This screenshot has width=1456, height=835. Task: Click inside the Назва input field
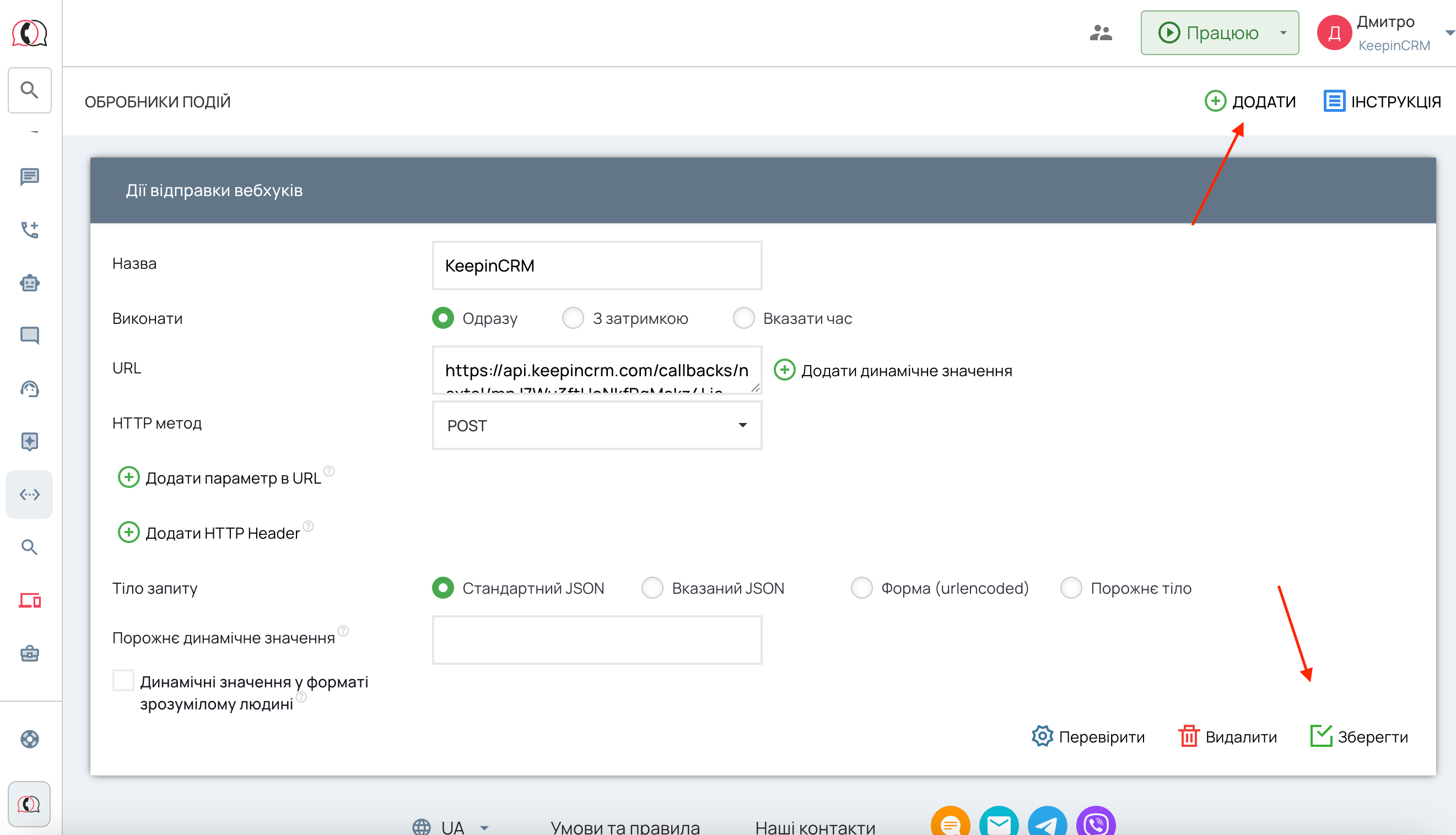597,265
